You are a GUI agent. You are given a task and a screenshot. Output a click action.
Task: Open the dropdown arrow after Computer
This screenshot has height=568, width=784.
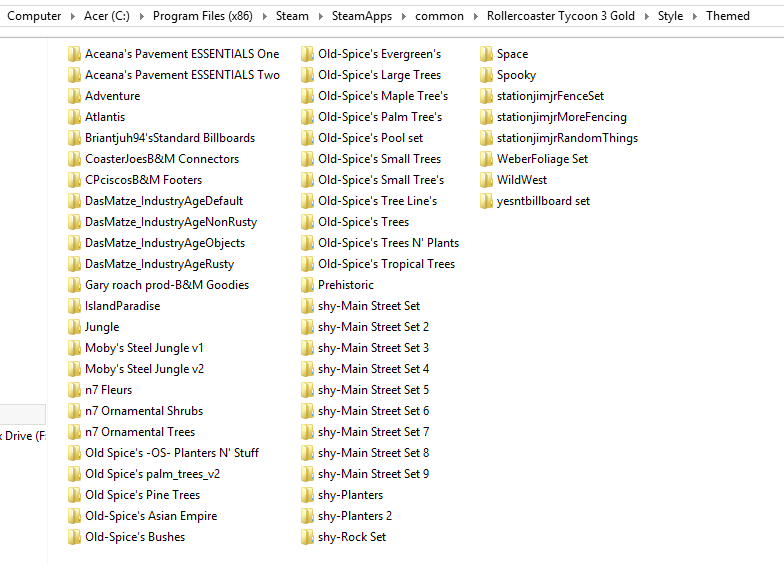tap(70, 16)
